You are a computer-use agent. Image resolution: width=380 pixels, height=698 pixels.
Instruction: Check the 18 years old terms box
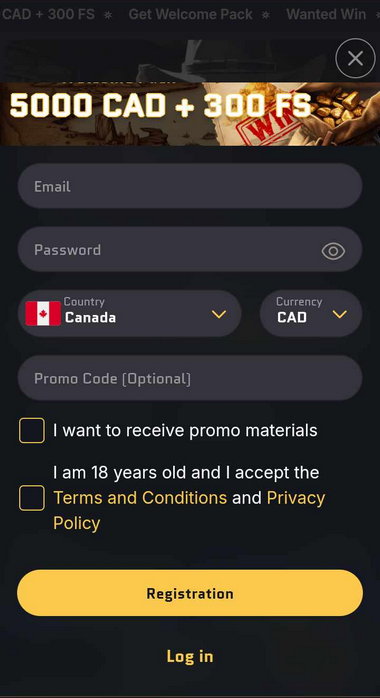(x=32, y=498)
